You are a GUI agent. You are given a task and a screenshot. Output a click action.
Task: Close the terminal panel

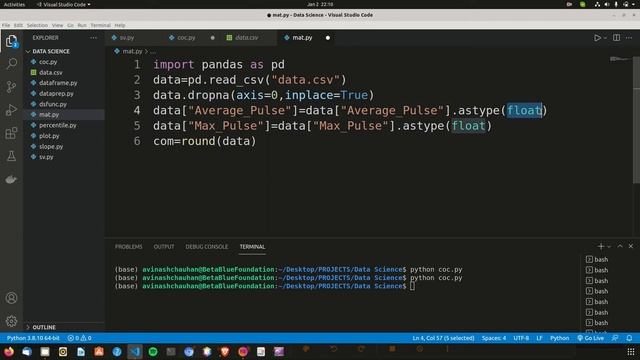pyautogui.click(x=631, y=246)
